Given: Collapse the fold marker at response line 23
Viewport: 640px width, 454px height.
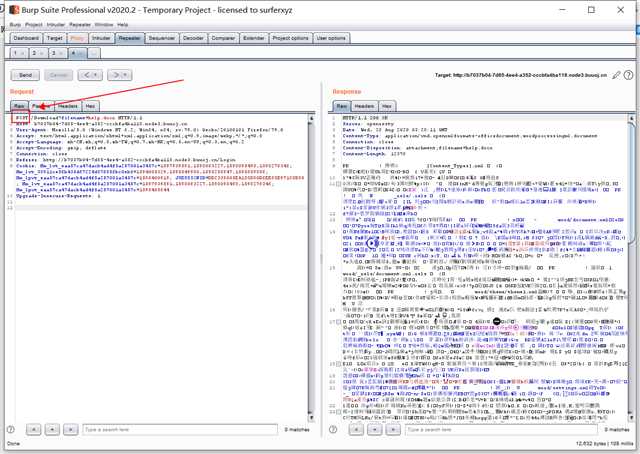Looking at the screenshot, I should (338, 412).
